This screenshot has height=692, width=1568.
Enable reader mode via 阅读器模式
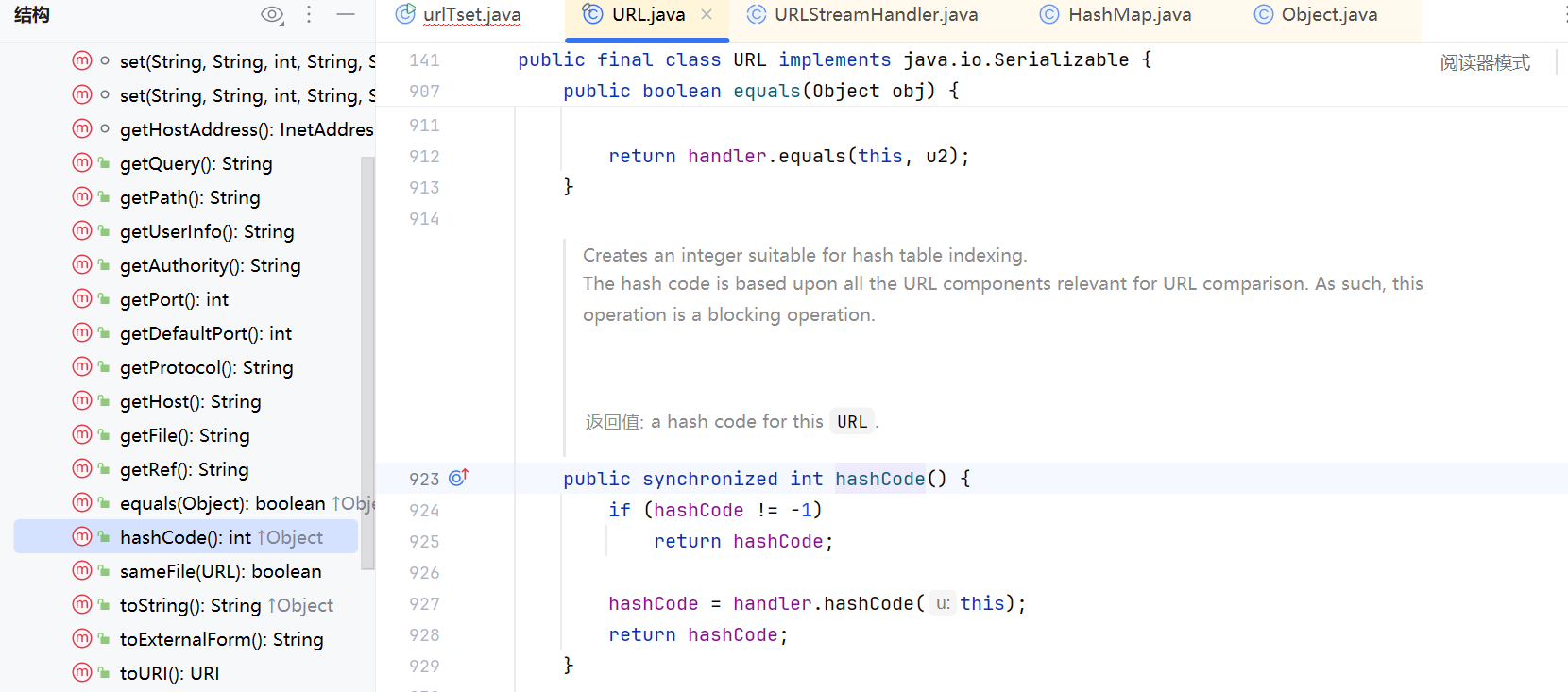point(1484,63)
